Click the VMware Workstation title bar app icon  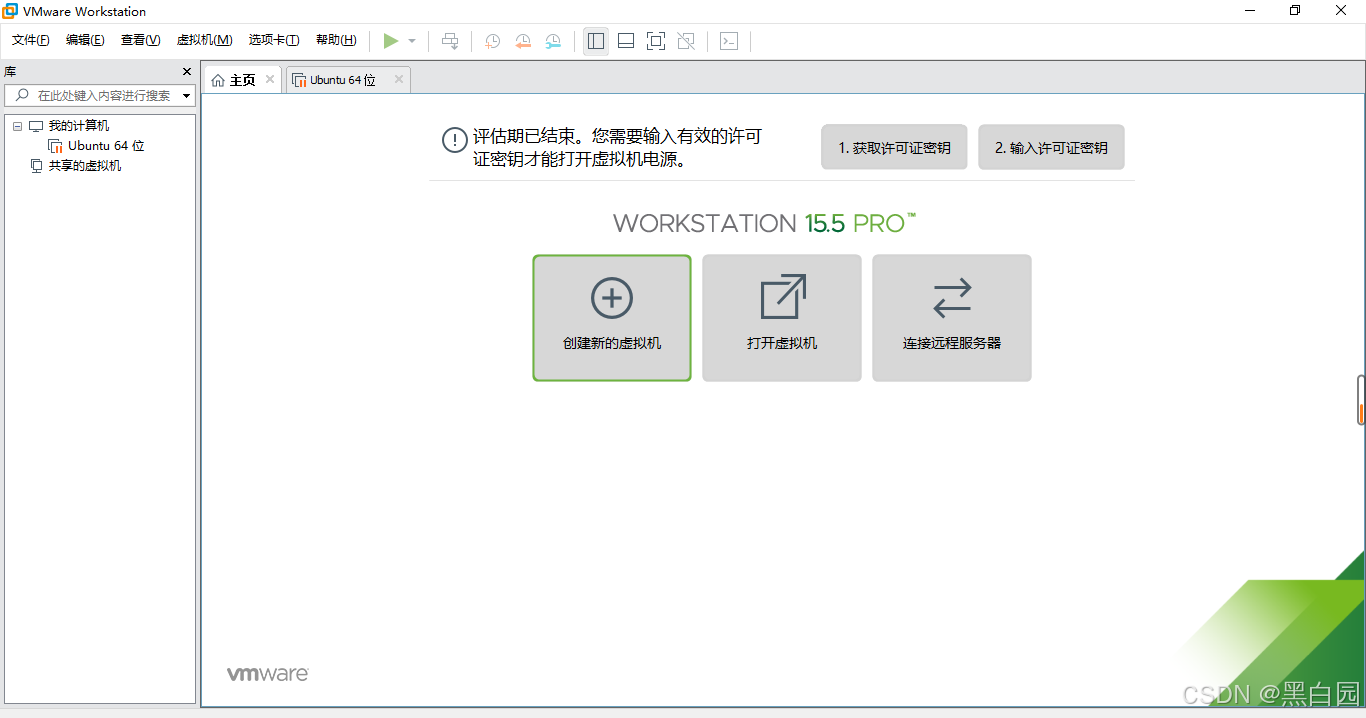click(x=10, y=11)
